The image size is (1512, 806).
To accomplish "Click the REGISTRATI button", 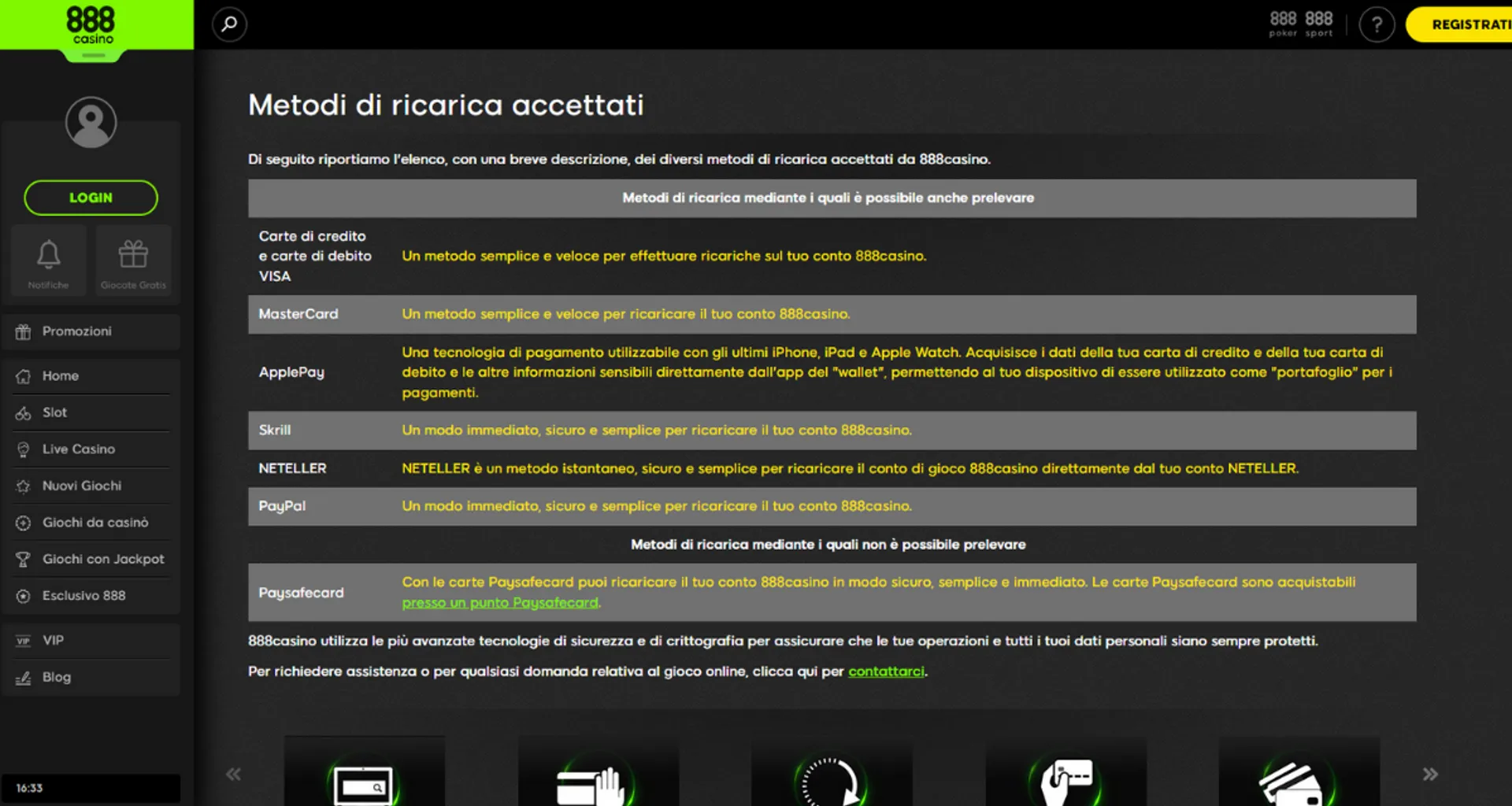I will coord(1459,24).
